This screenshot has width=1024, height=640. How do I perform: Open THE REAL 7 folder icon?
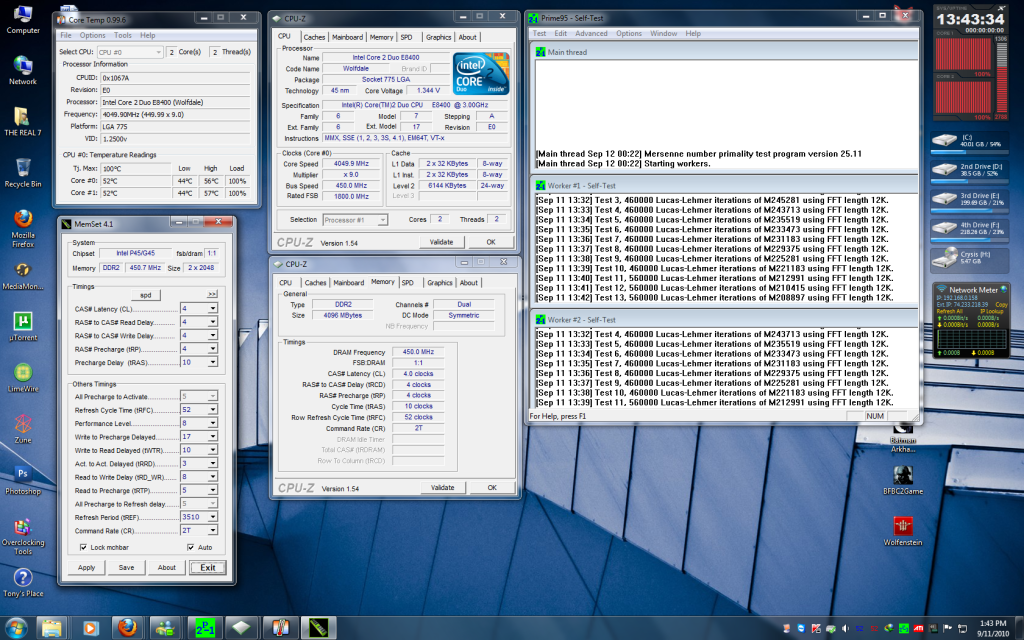23,122
